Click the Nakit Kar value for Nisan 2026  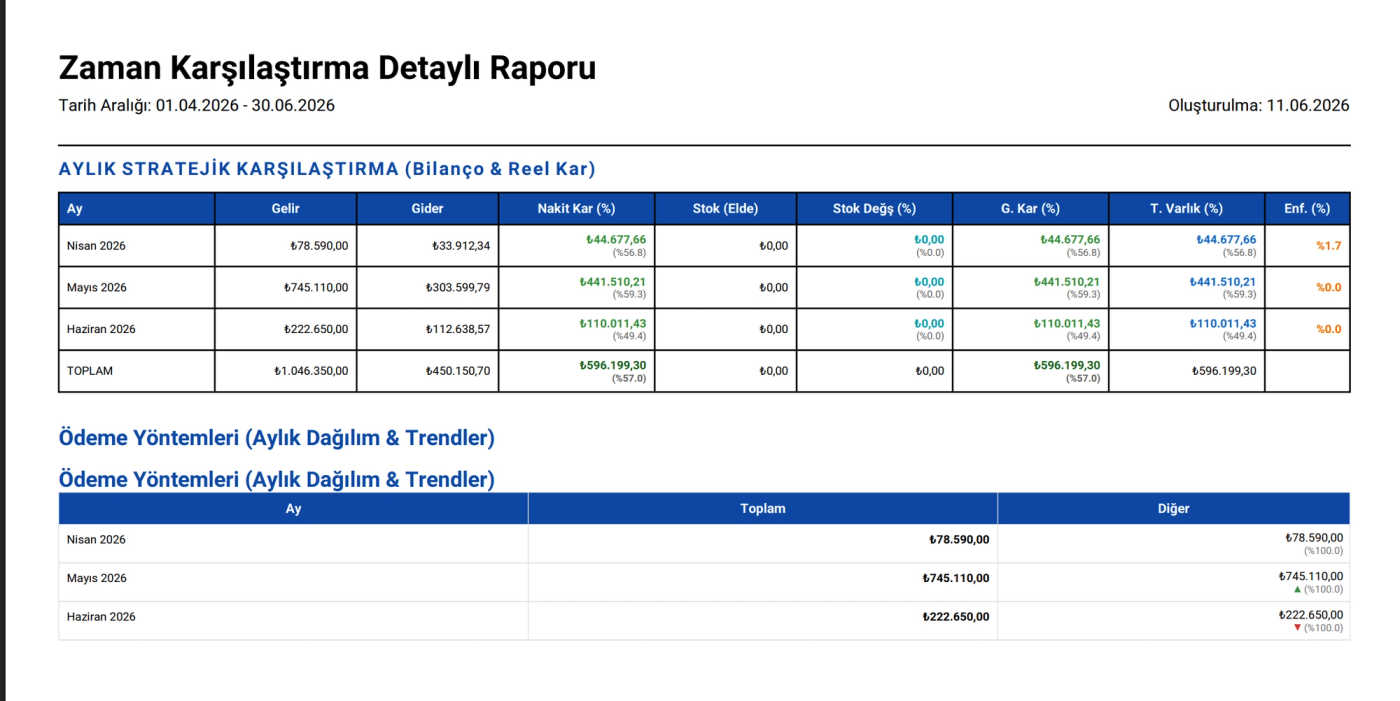point(616,240)
